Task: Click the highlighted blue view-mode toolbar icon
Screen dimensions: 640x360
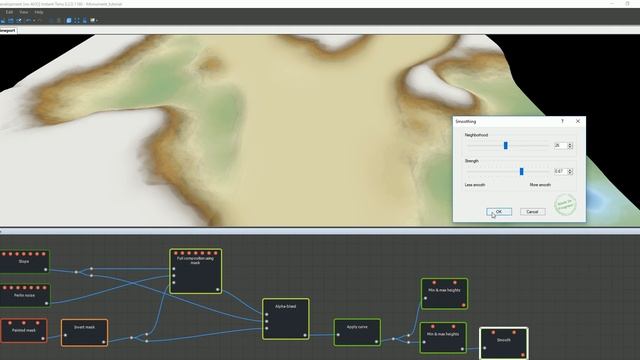Action: [69, 20]
